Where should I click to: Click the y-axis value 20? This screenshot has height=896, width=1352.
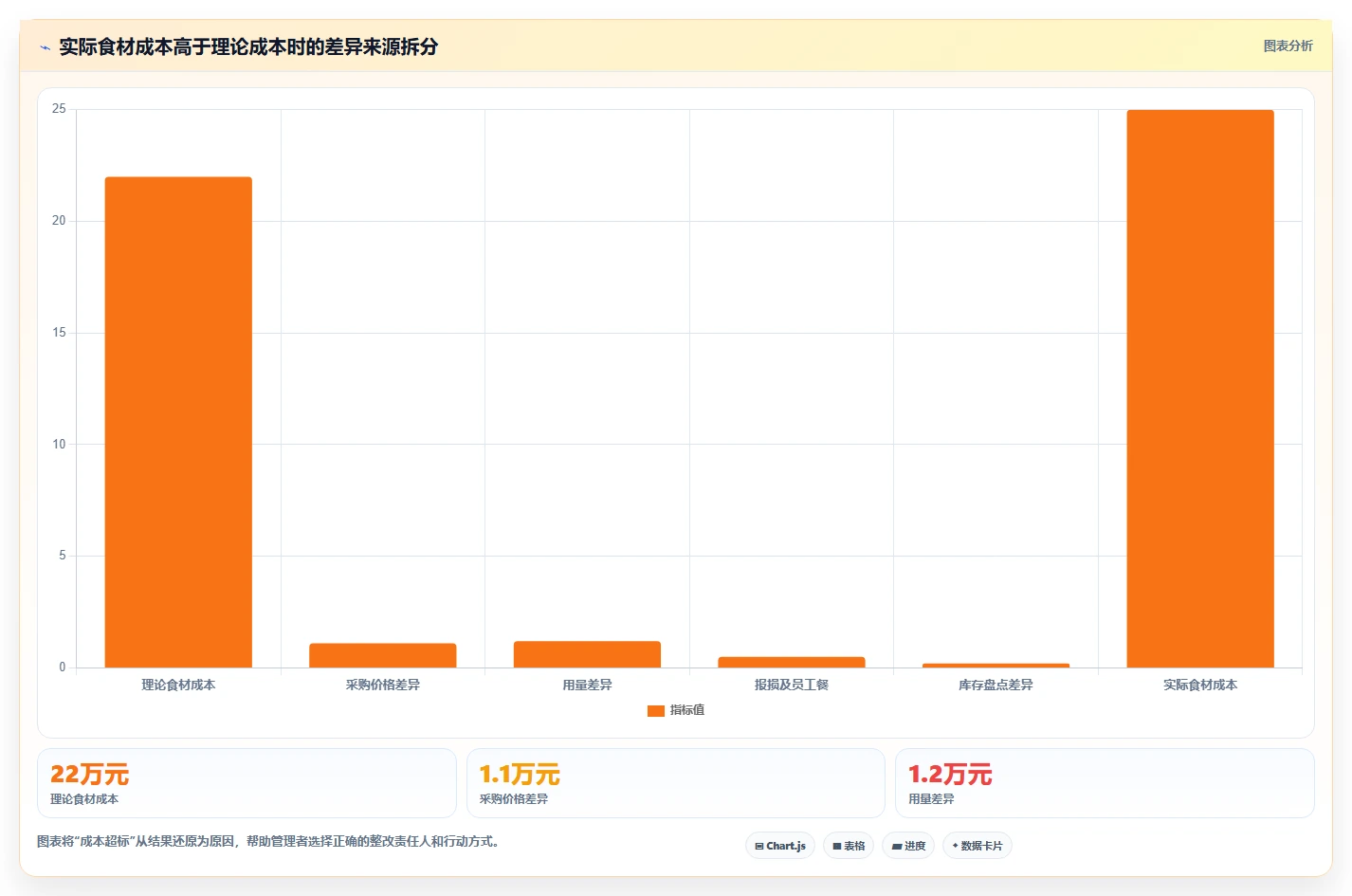(x=59, y=221)
